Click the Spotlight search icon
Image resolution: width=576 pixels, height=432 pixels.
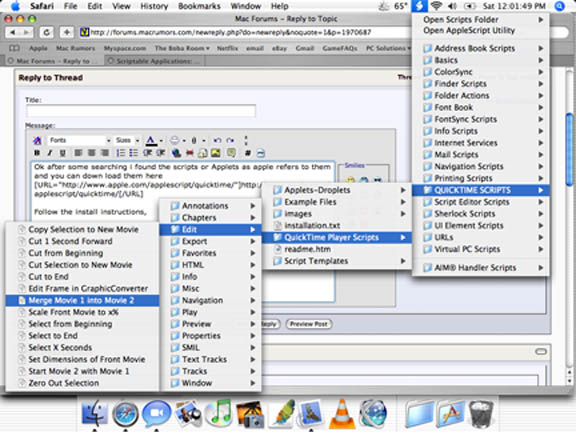(559, 6)
